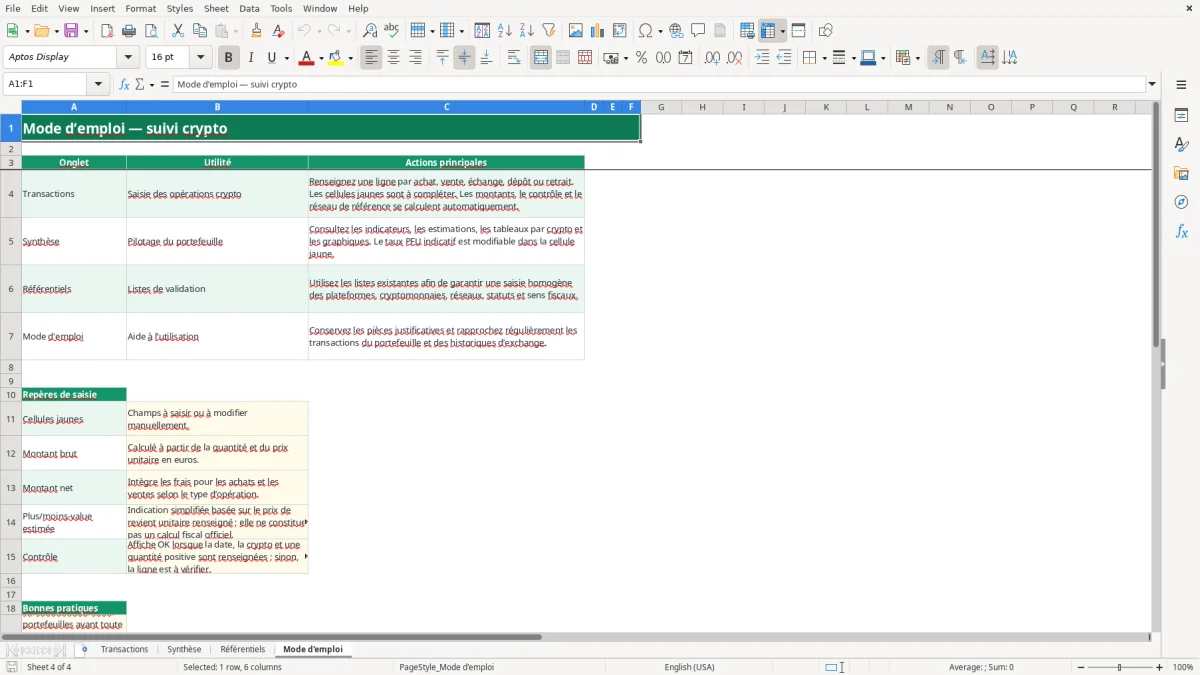
Task: Switch to the Synthèse sheet tab
Action: pyautogui.click(x=184, y=649)
